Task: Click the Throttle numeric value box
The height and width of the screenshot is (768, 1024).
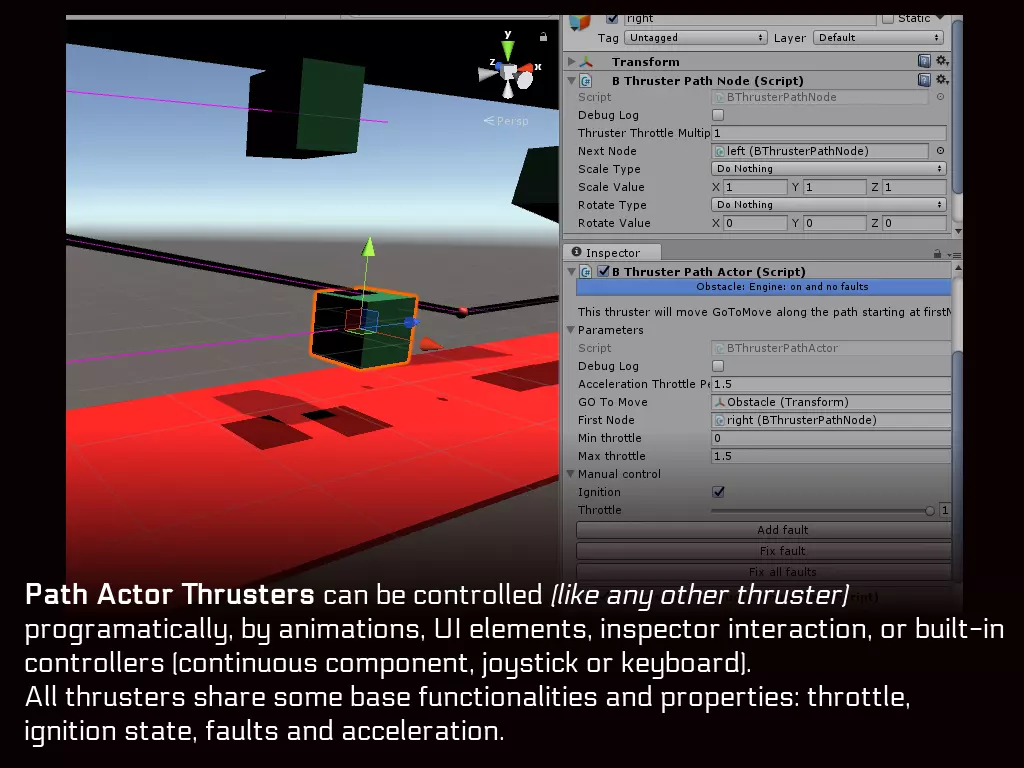Action: [945, 510]
